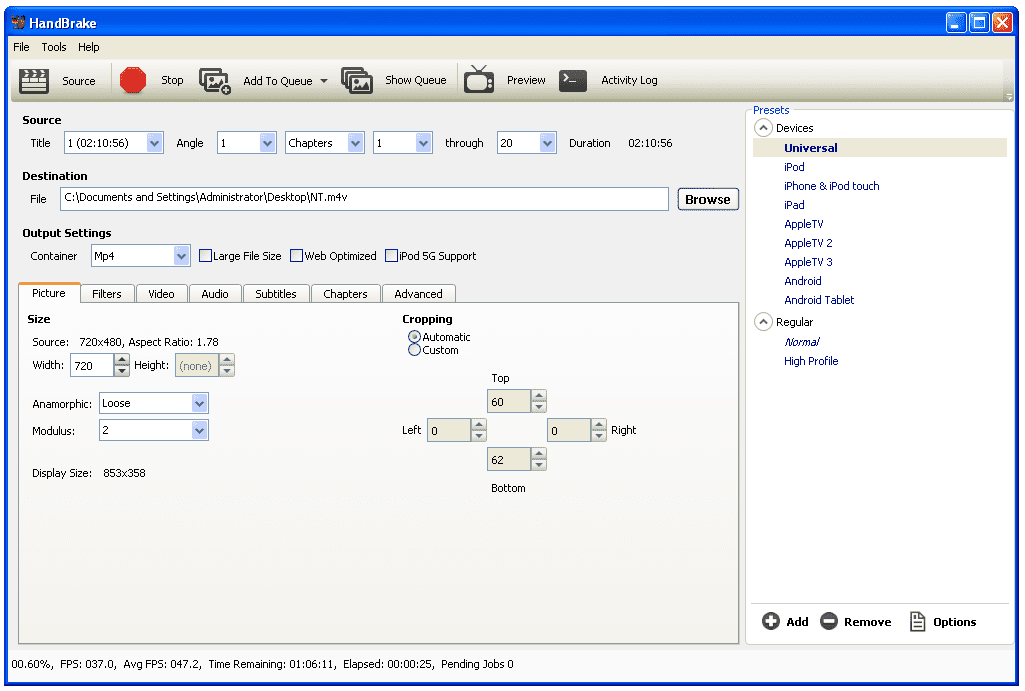This screenshot has width=1025, height=691.
Task: Open the Show Queue icon
Action: (357, 81)
